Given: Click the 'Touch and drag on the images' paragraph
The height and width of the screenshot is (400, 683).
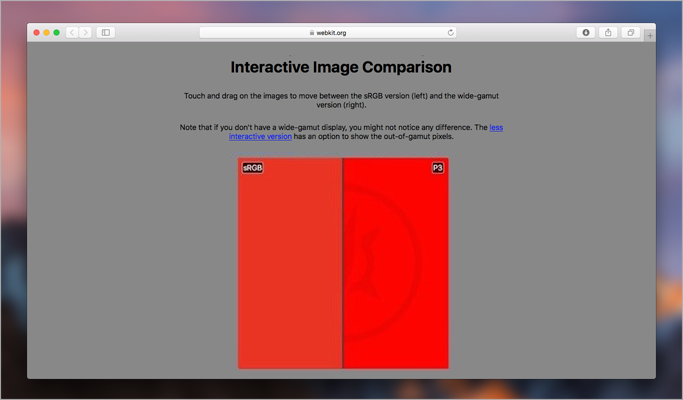Looking at the screenshot, I should [341, 100].
